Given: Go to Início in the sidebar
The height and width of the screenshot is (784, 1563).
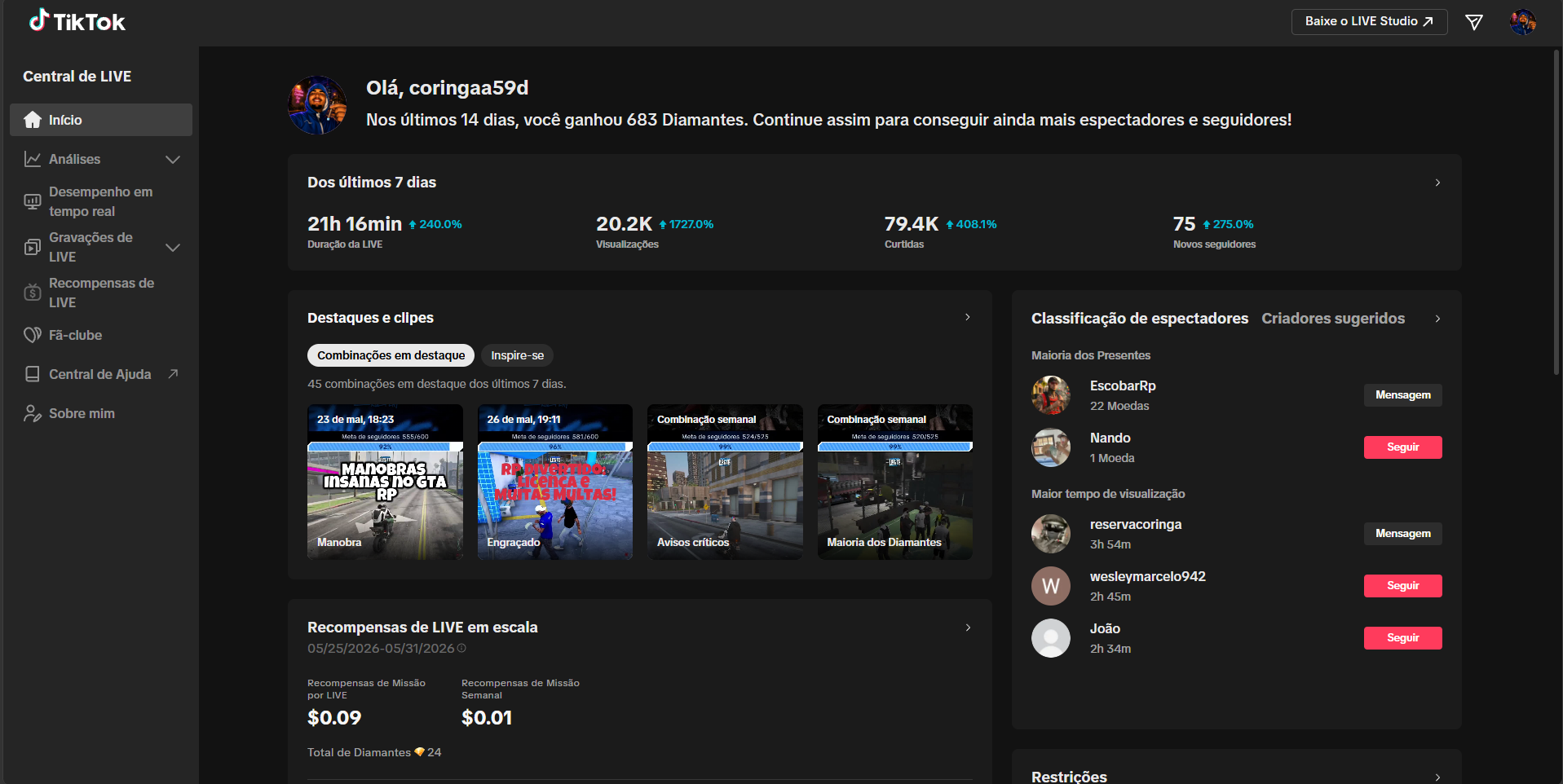Looking at the screenshot, I should (101, 120).
